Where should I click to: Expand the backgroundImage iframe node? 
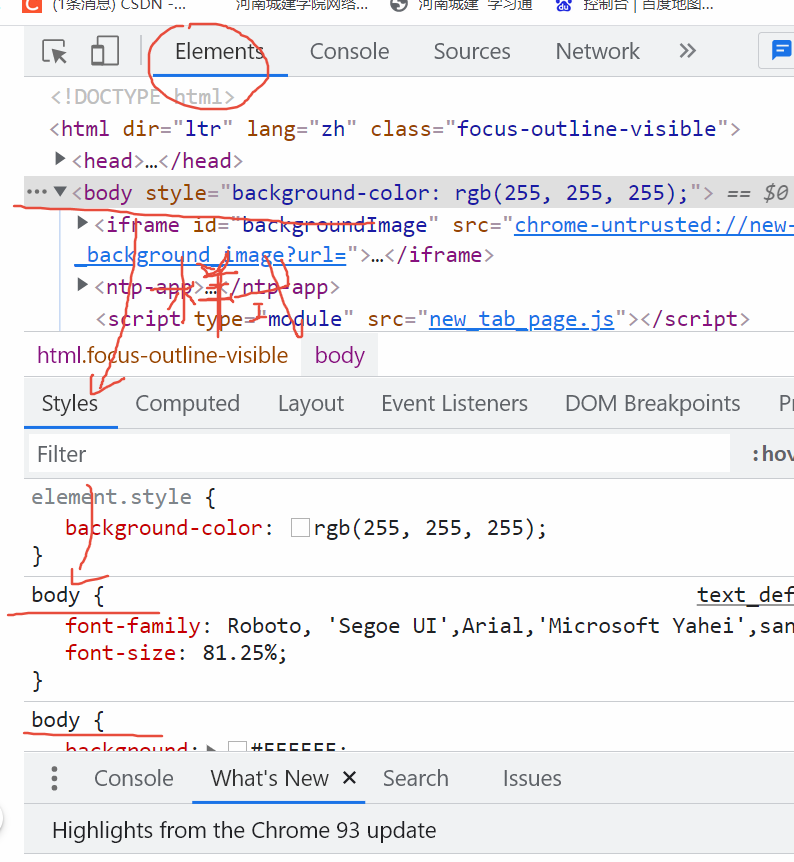(x=82, y=223)
